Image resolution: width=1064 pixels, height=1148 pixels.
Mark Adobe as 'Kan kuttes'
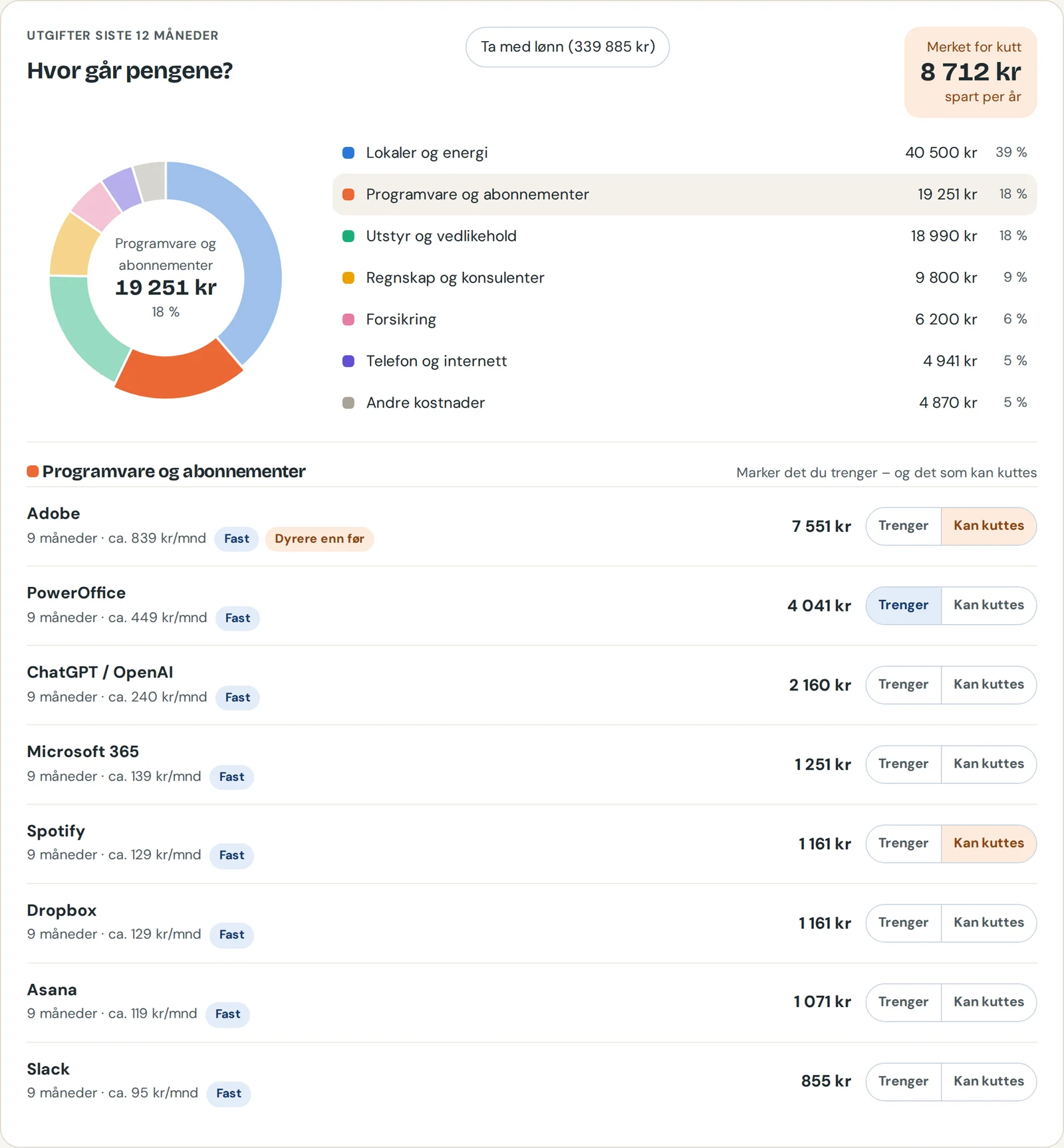(988, 526)
